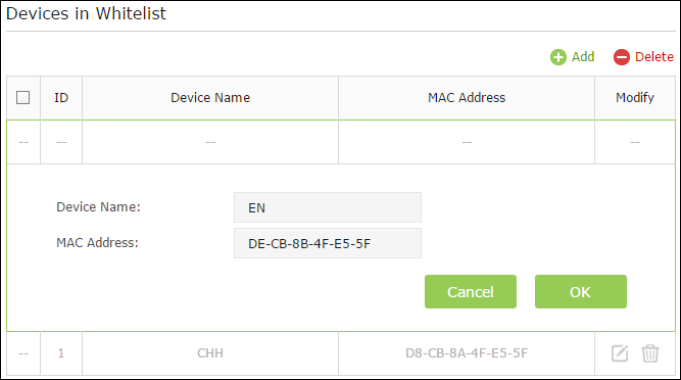Image resolution: width=681 pixels, height=380 pixels.
Task: Click the Devices in Whitelist heading
Action: point(86,13)
